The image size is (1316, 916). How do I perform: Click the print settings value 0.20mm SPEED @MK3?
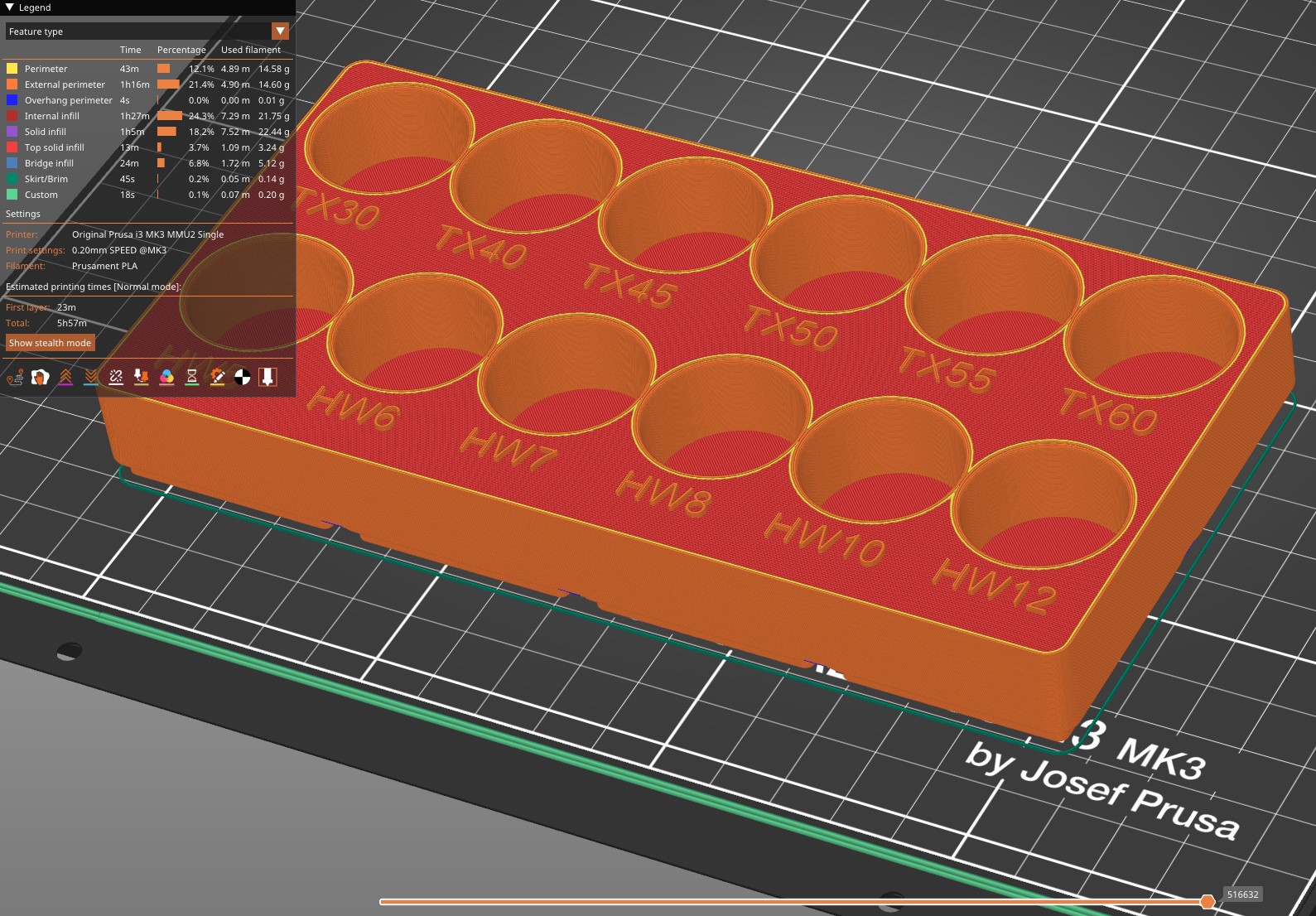tap(119, 250)
